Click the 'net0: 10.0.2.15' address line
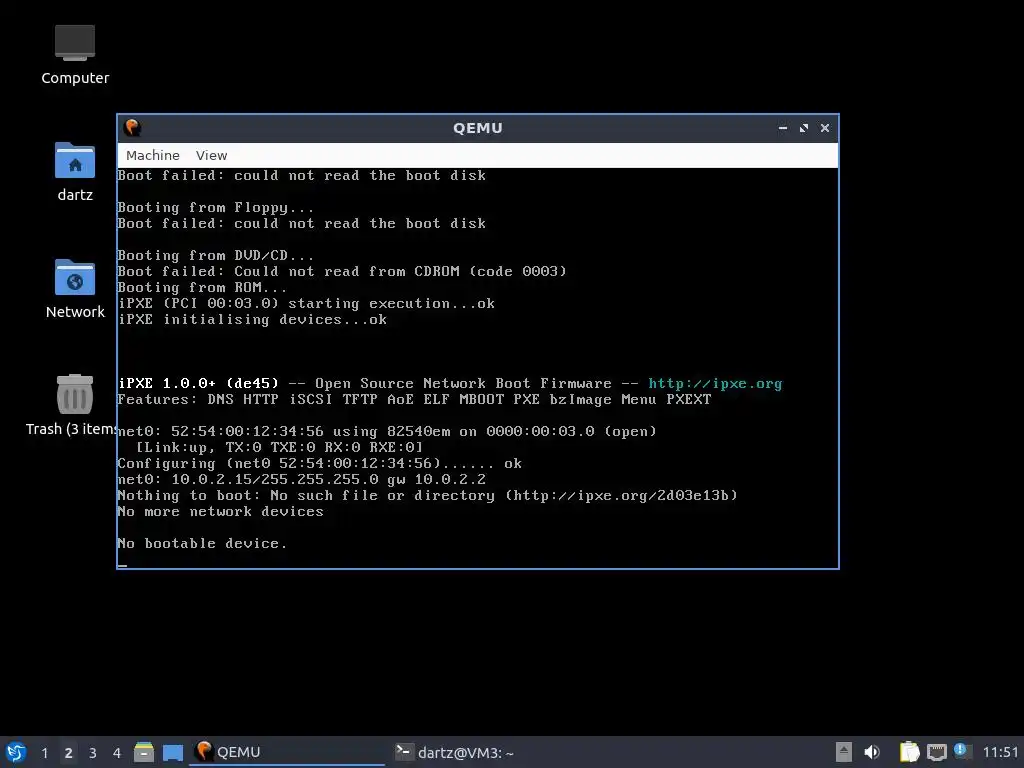Screen dimensions: 1024x768 tap(301, 479)
